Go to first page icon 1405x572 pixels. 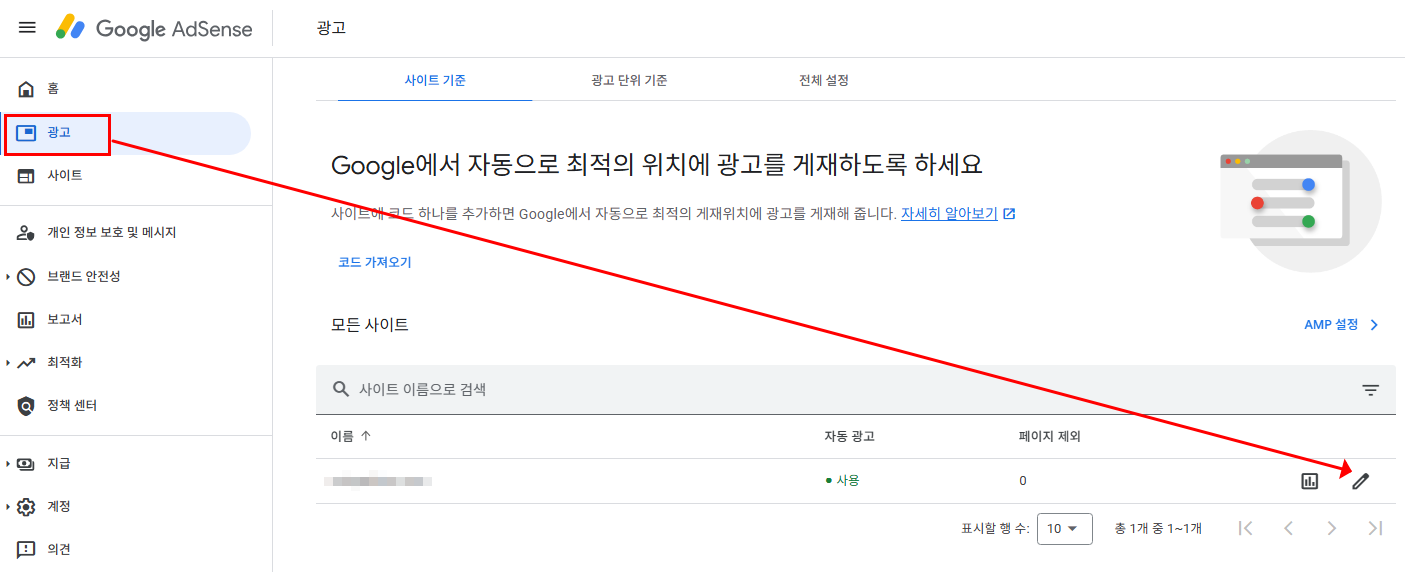1245,528
